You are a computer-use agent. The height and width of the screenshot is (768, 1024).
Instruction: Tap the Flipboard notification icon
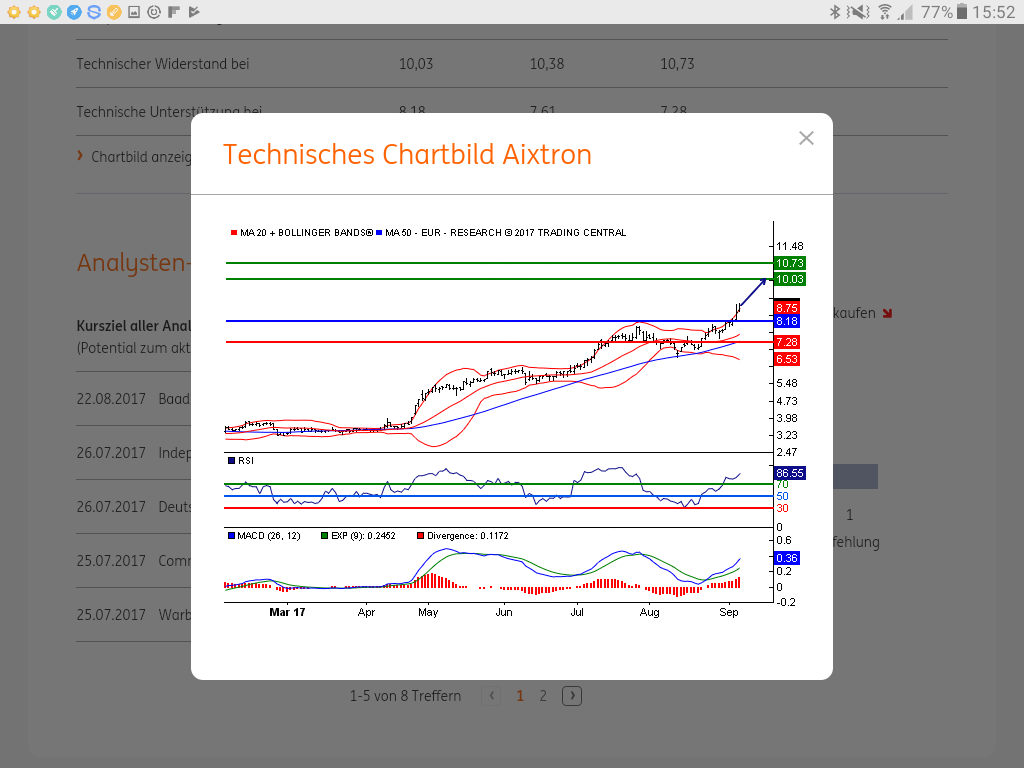click(174, 12)
